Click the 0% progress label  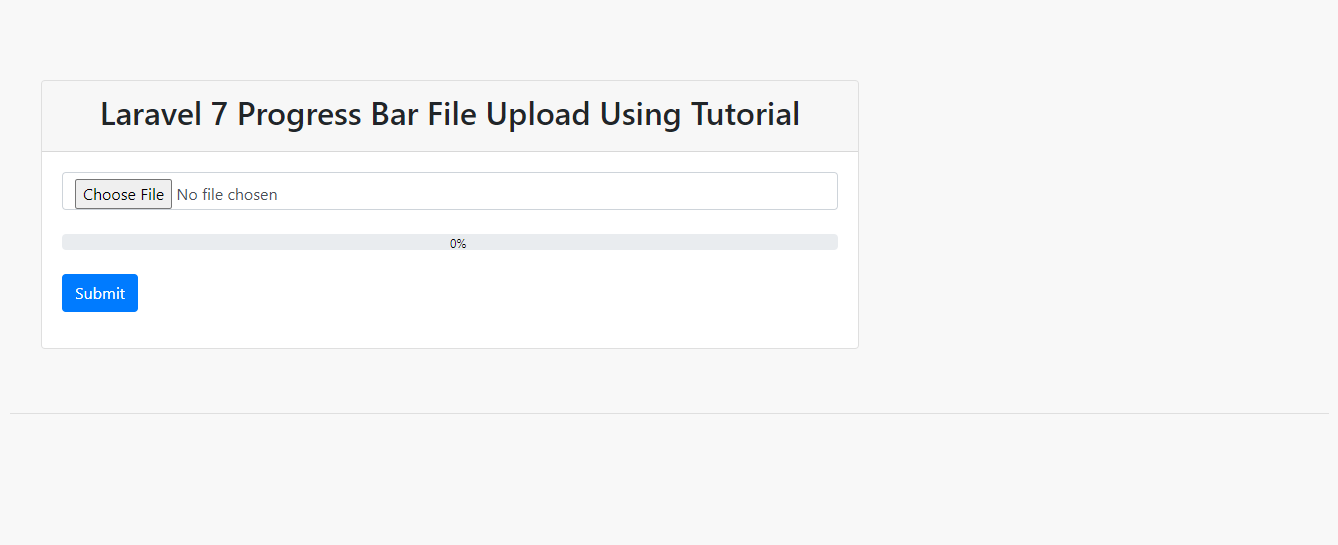458,243
